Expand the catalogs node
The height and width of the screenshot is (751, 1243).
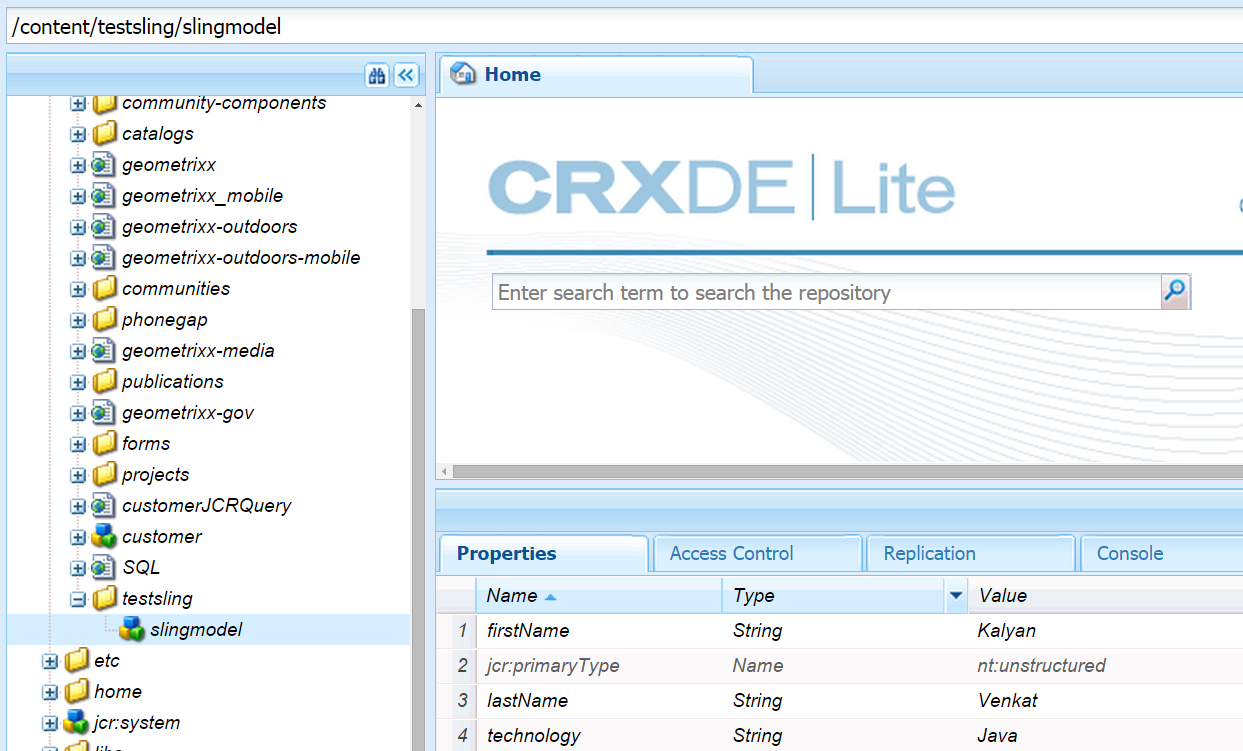[78, 135]
